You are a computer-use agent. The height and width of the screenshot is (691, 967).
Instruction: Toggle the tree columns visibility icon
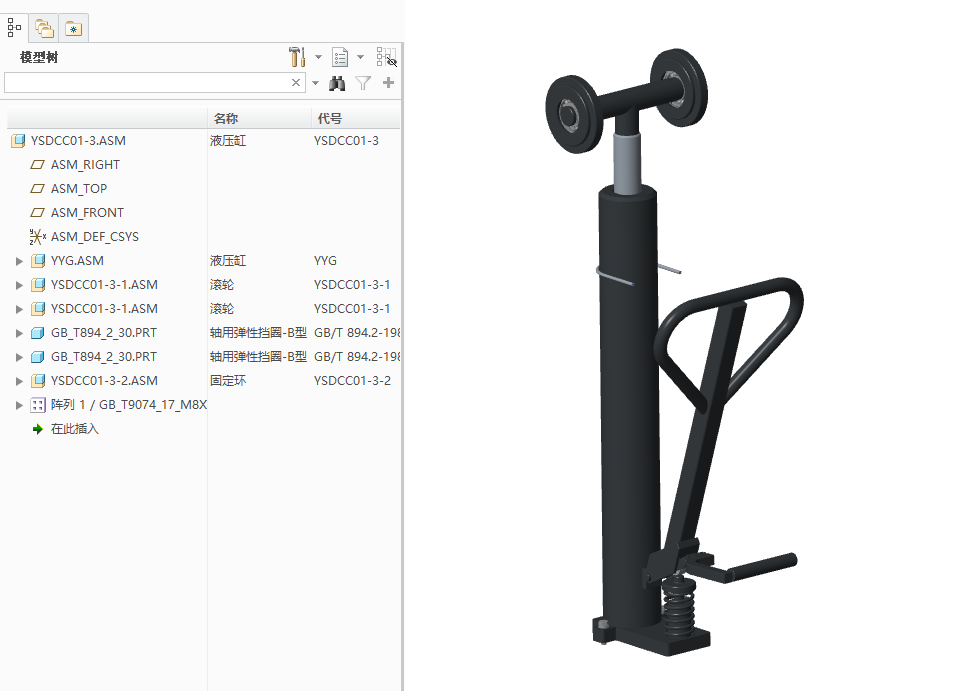[x=387, y=57]
